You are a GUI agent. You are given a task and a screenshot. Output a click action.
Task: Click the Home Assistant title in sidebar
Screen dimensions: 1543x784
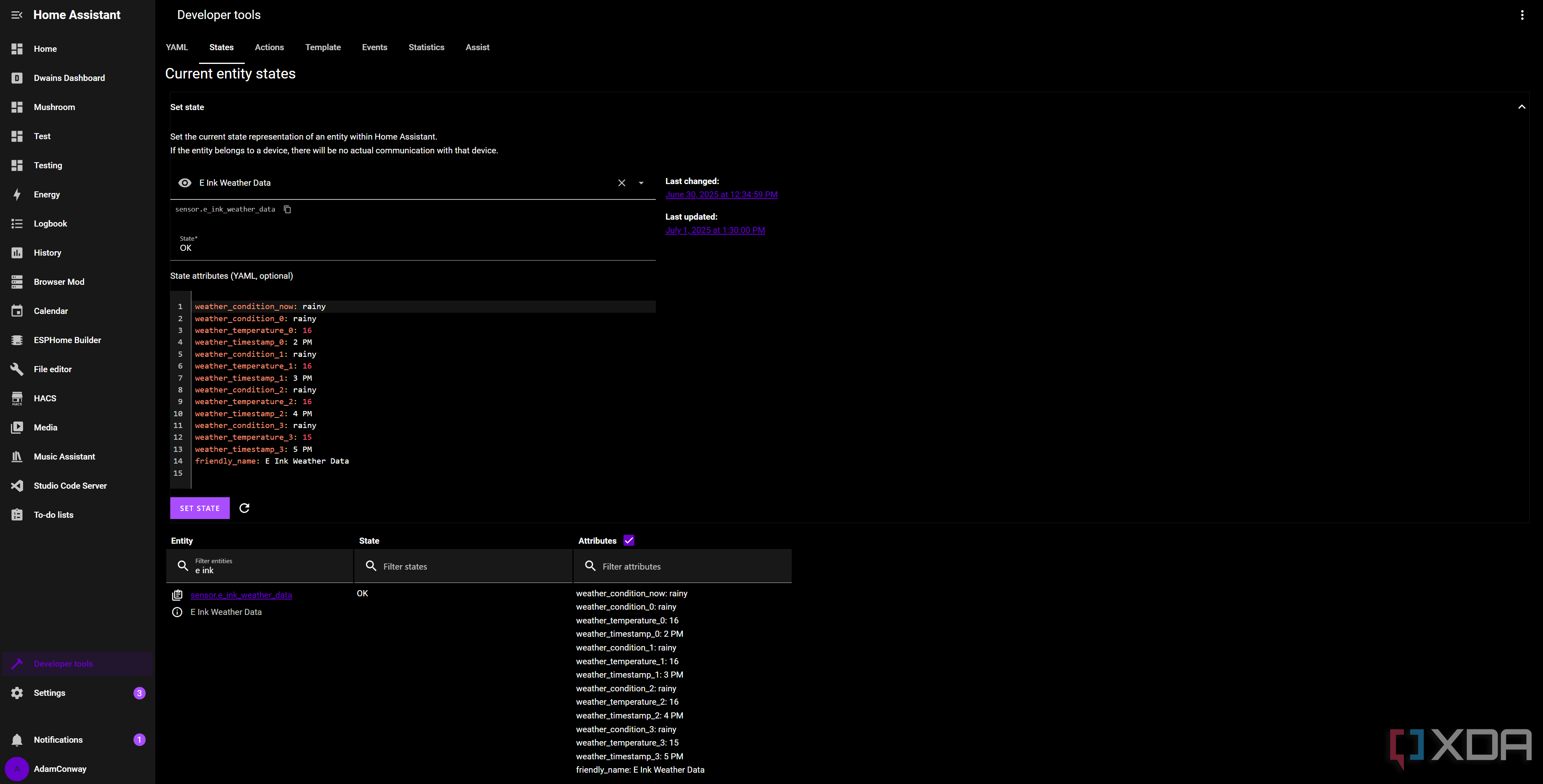pos(77,15)
